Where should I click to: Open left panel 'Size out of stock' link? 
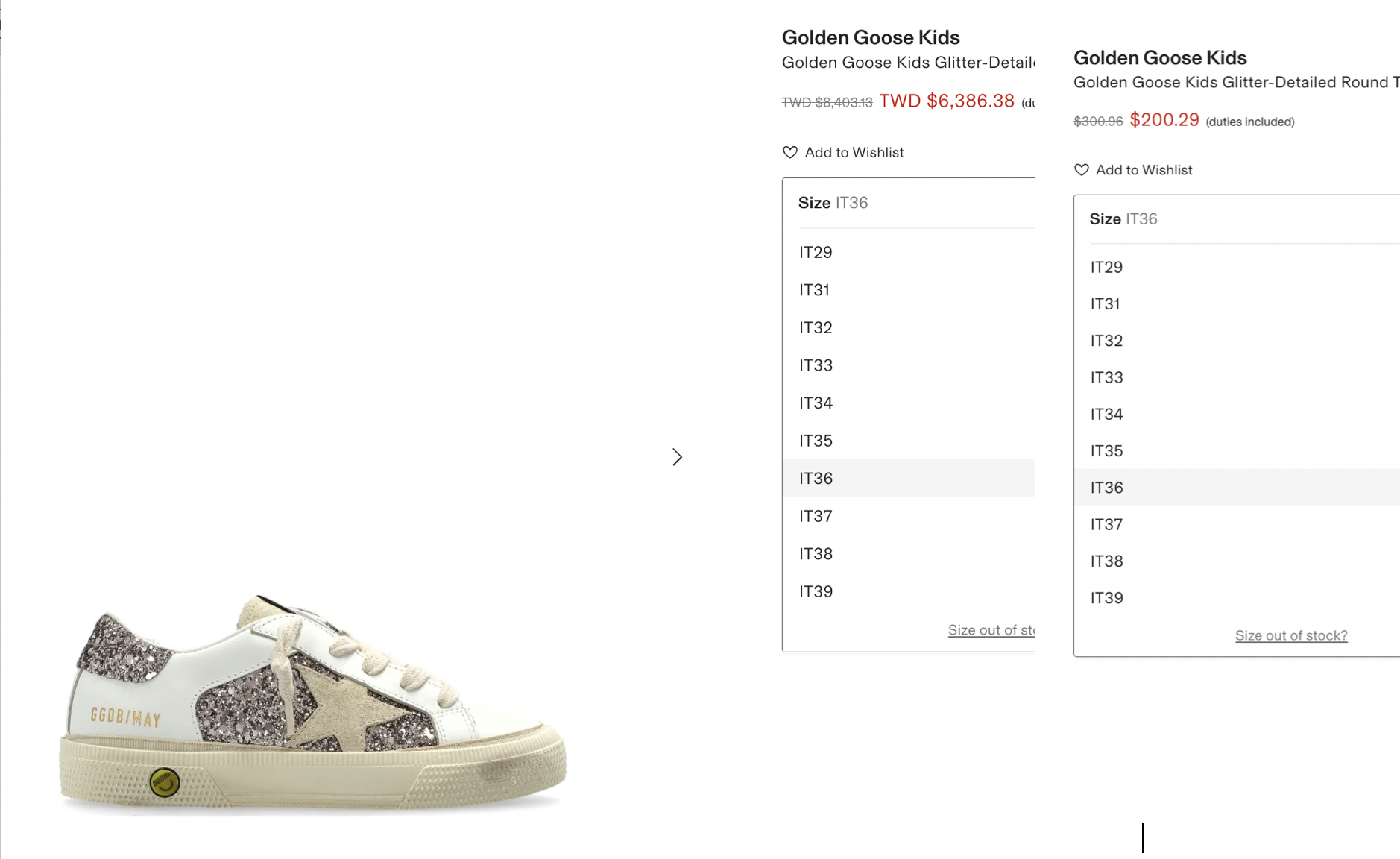click(x=991, y=630)
